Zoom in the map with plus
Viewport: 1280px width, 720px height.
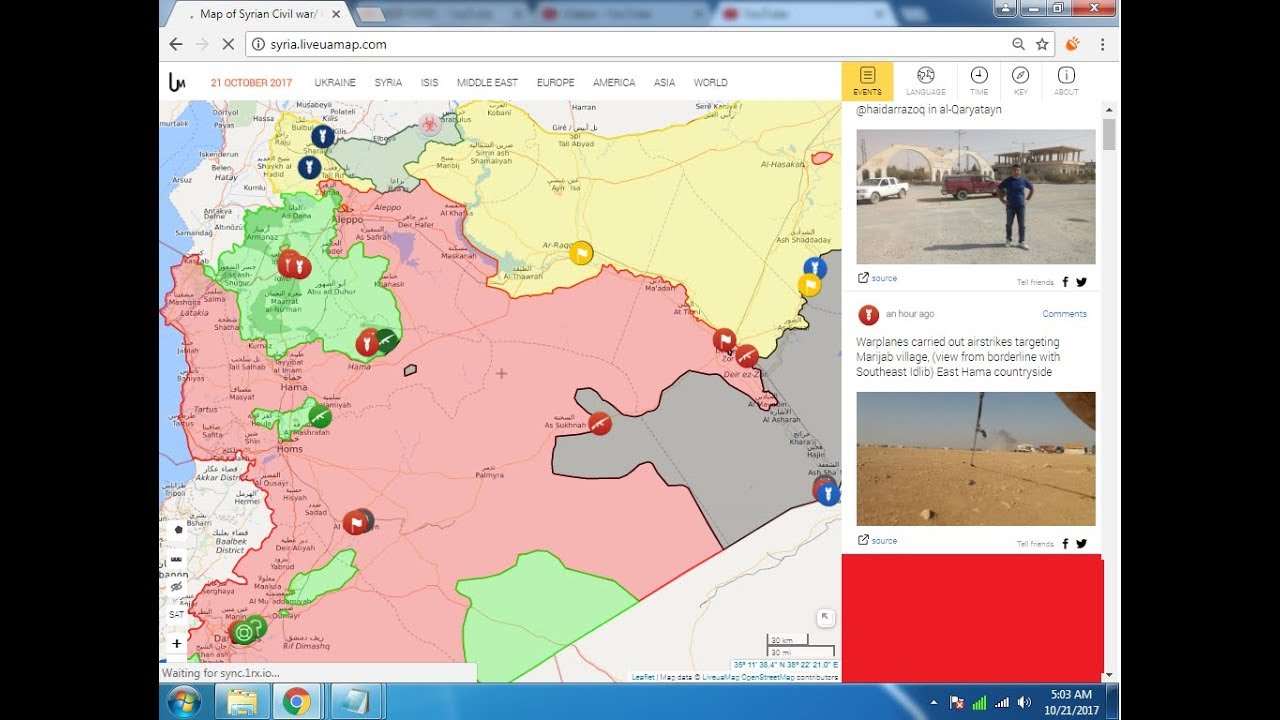177,643
